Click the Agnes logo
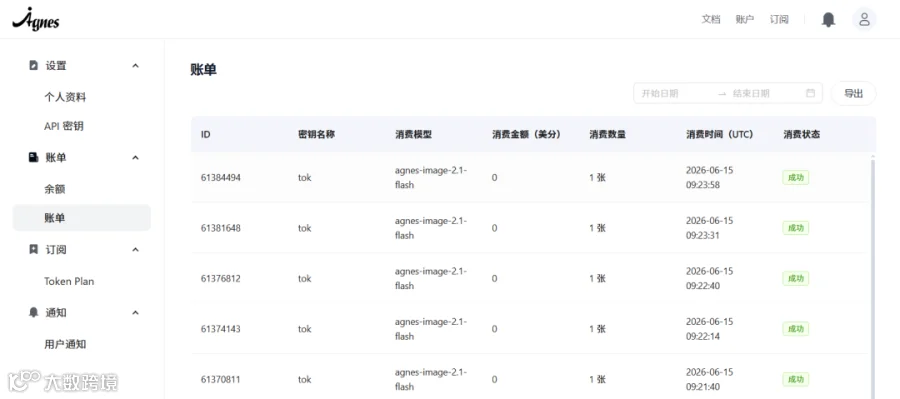This screenshot has width=900, height=399. (36, 20)
